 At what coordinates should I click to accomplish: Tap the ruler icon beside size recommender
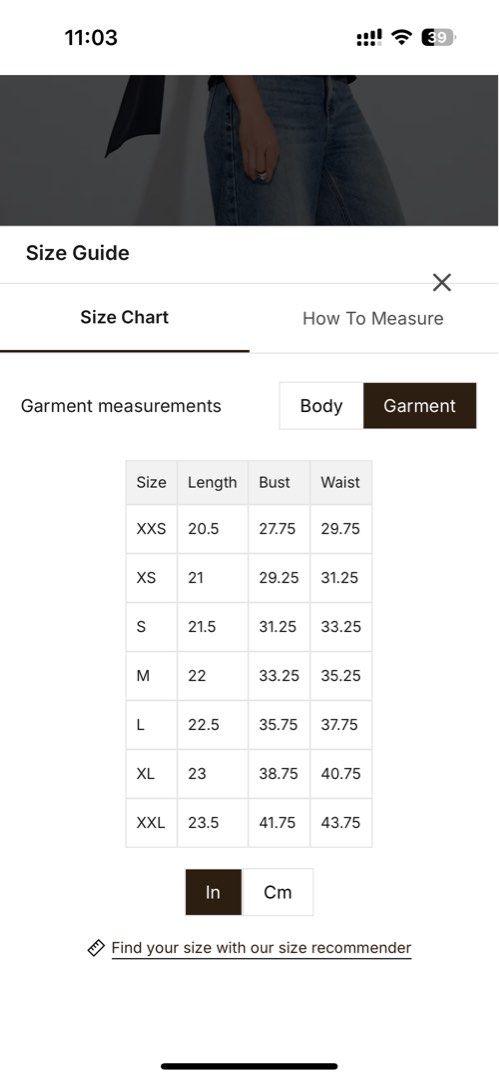(x=96, y=948)
